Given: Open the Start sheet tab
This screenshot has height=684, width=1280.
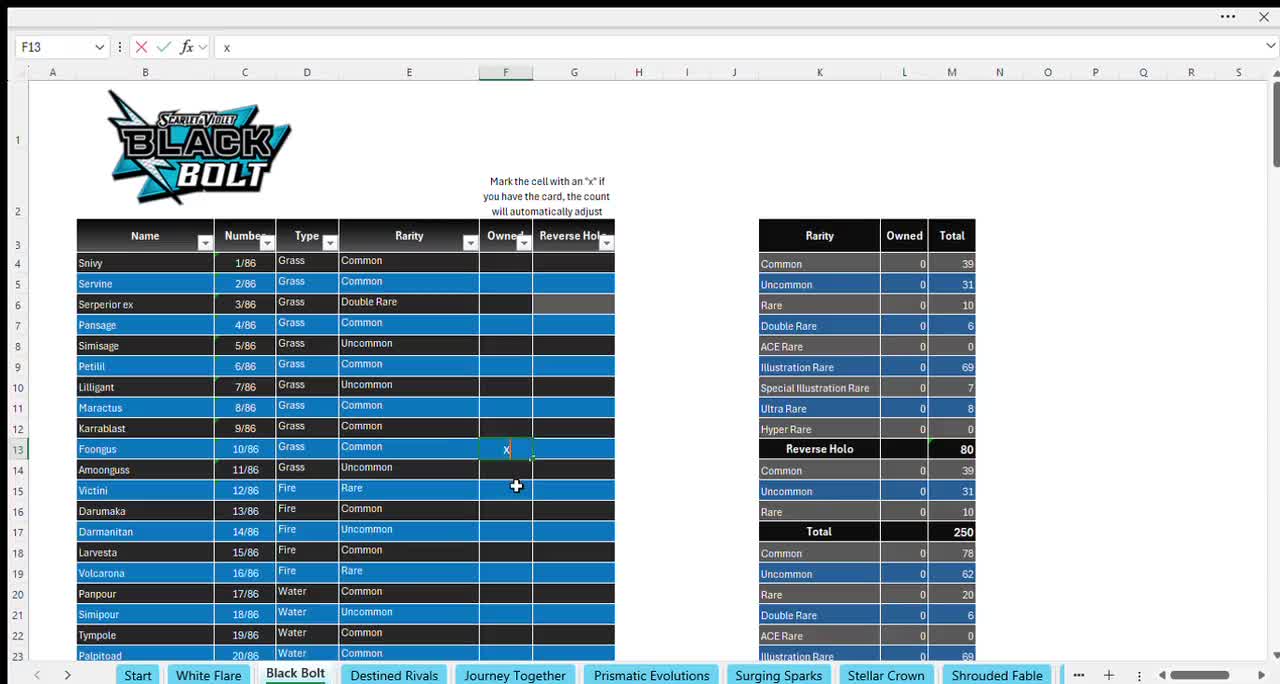Looking at the screenshot, I should 138,675.
